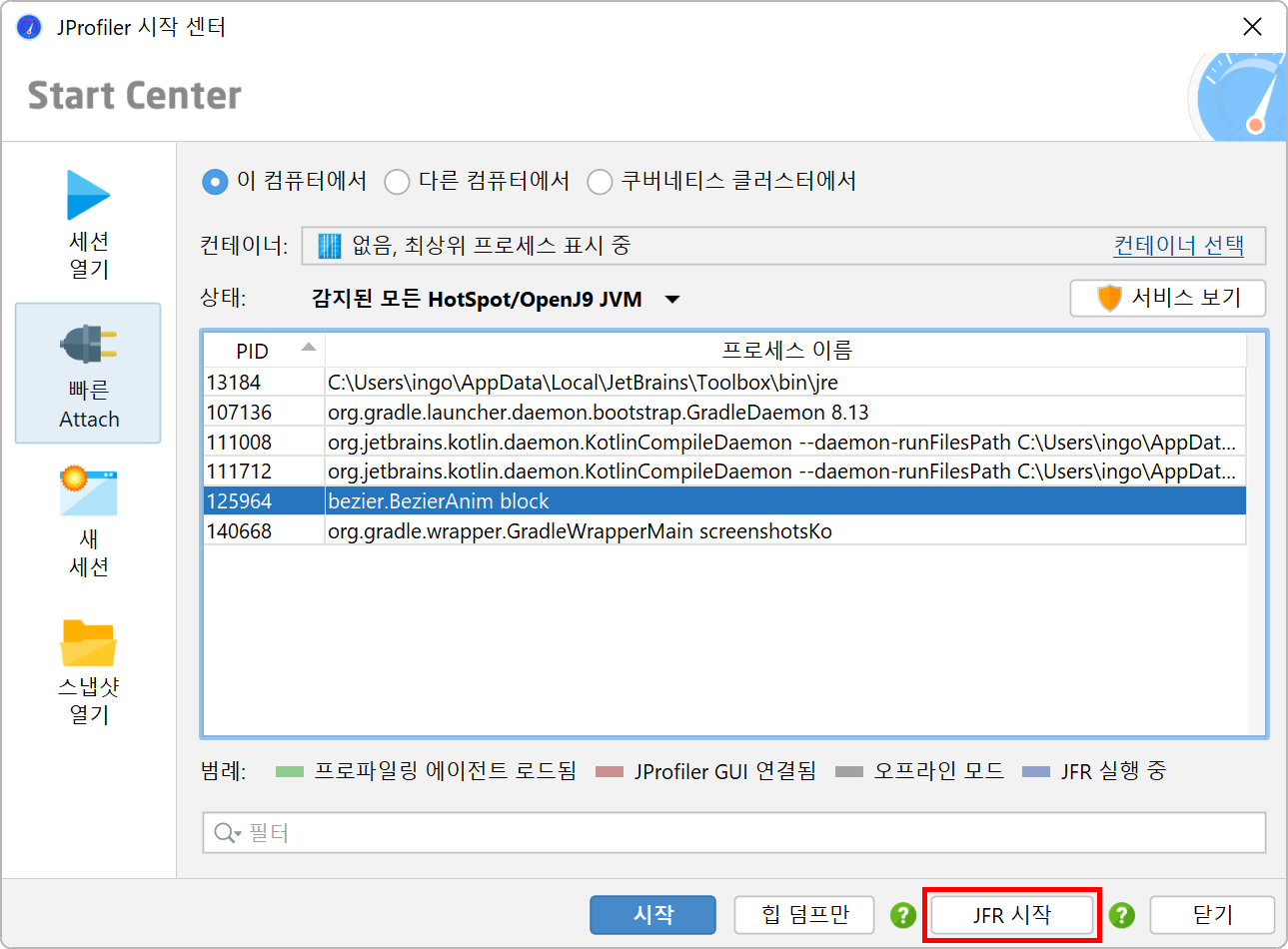1288x949 pixels.
Task: Open the filter options magnifier dropdown
Action: click(x=227, y=833)
